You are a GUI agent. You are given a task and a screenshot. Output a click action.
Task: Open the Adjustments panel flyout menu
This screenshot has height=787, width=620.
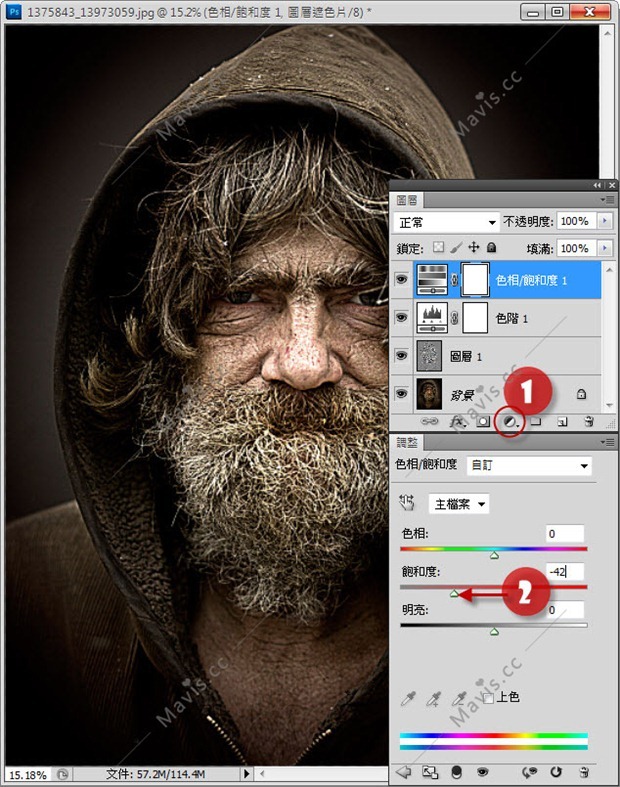[x=608, y=442]
